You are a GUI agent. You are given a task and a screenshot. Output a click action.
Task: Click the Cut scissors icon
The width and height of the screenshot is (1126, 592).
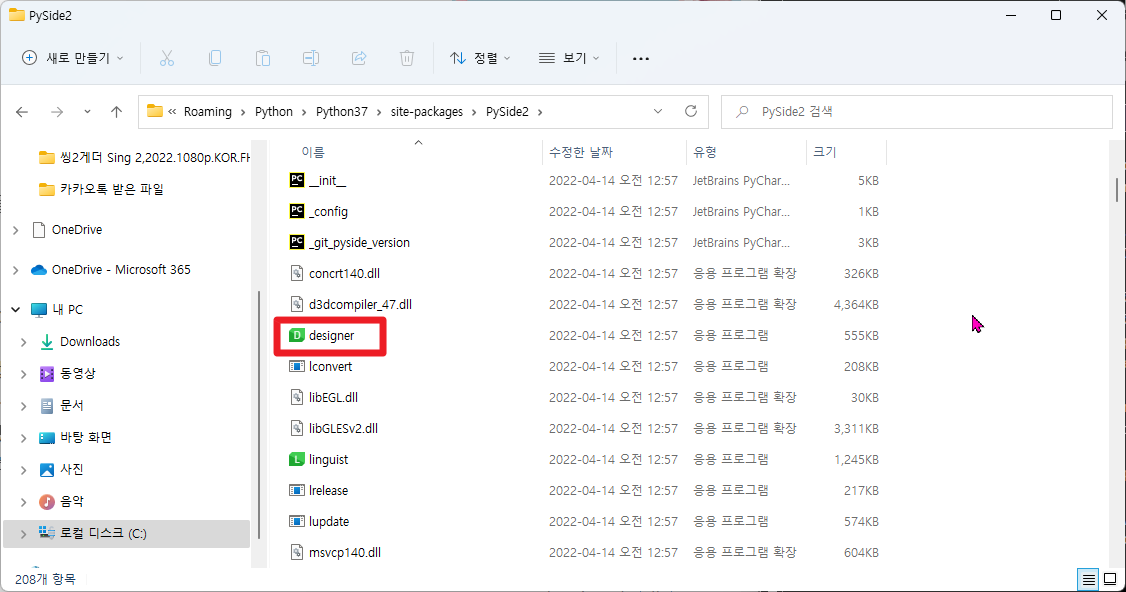click(167, 58)
